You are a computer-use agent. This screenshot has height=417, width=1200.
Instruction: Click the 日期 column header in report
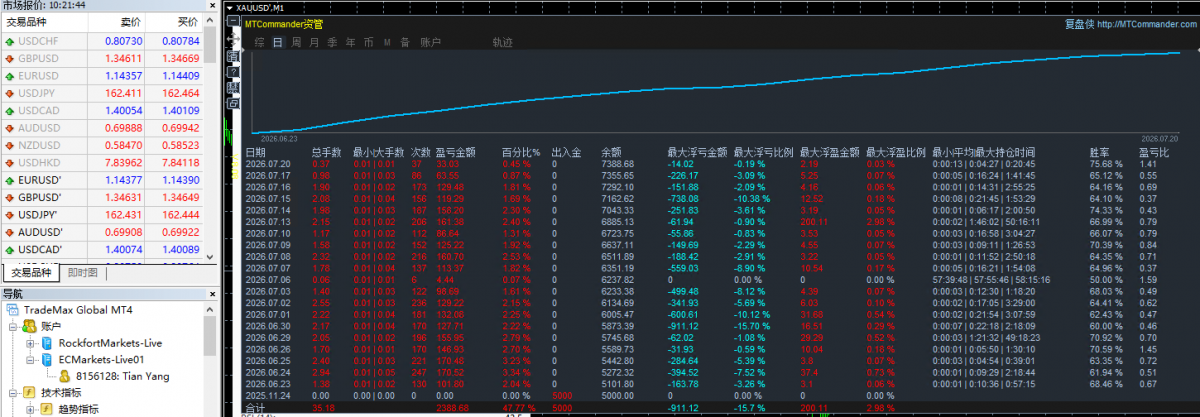[x=256, y=153]
